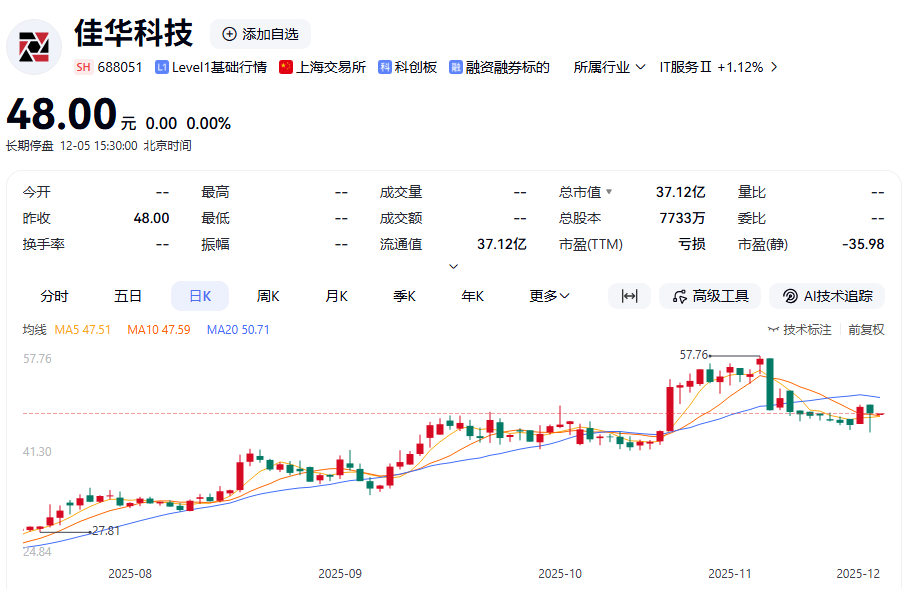This screenshot has height=589, width=909.
Task: Toggle 前复权 price adjustment mode
Action: coord(866,329)
